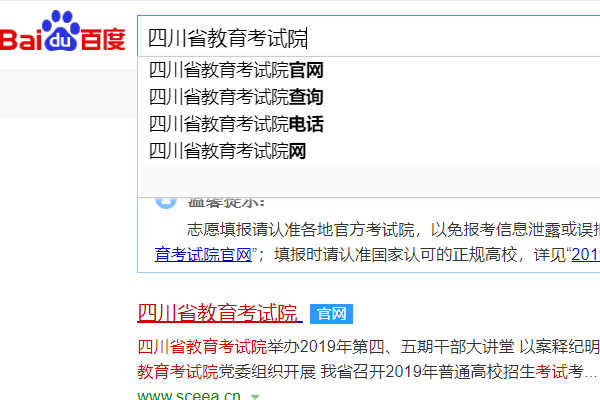Open the link starting with 201 in the tip box
600x400 pixels.
tap(585, 255)
